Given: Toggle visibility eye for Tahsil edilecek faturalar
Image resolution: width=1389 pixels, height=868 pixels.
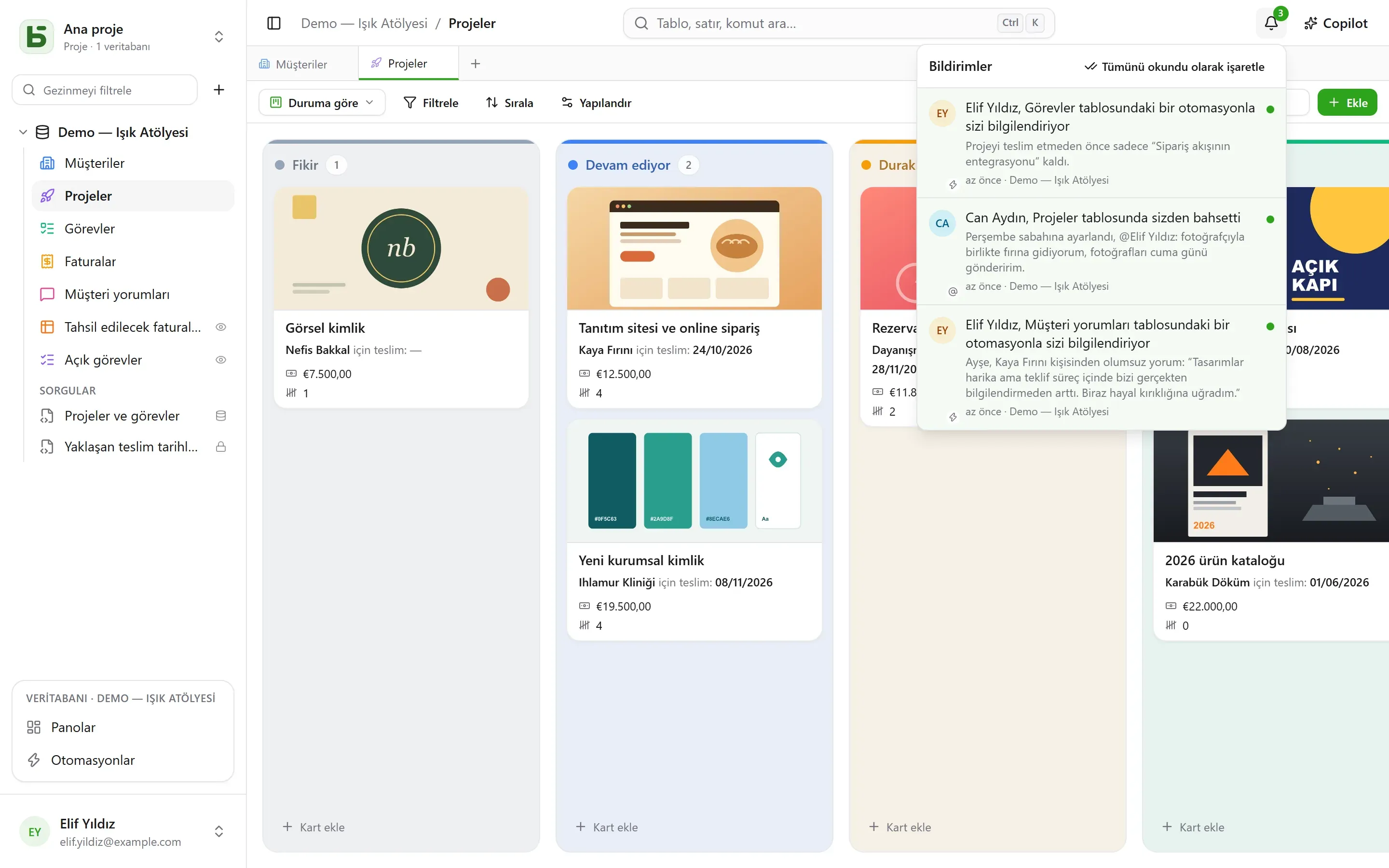Looking at the screenshot, I should 220,326.
